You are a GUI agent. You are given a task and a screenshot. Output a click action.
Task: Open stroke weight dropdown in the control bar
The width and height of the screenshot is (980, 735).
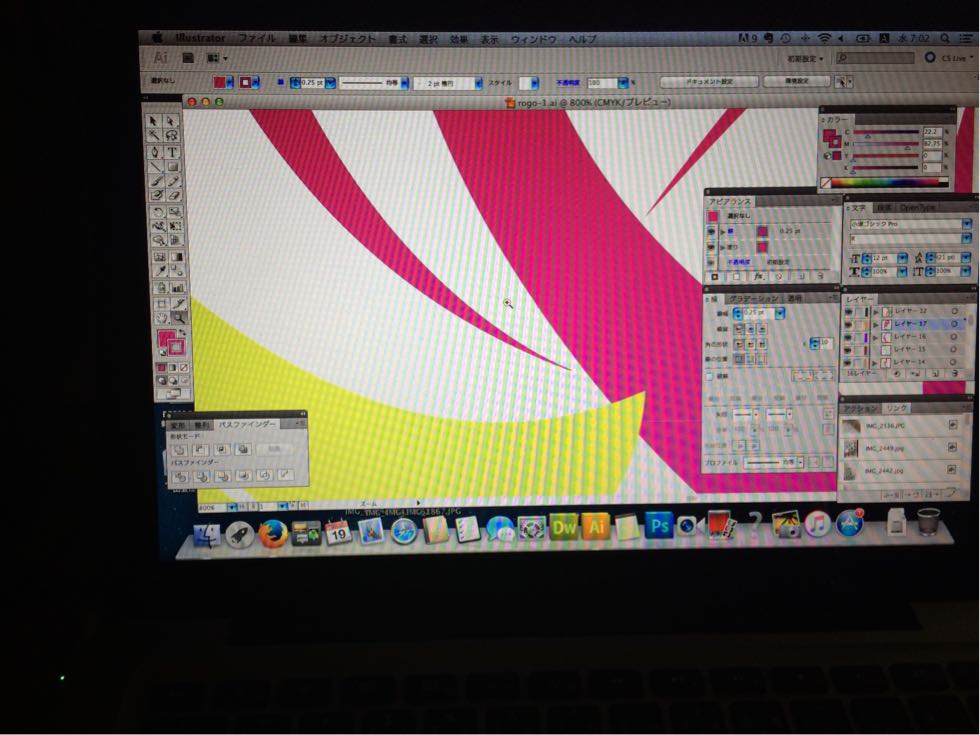pyautogui.click(x=331, y=82)
